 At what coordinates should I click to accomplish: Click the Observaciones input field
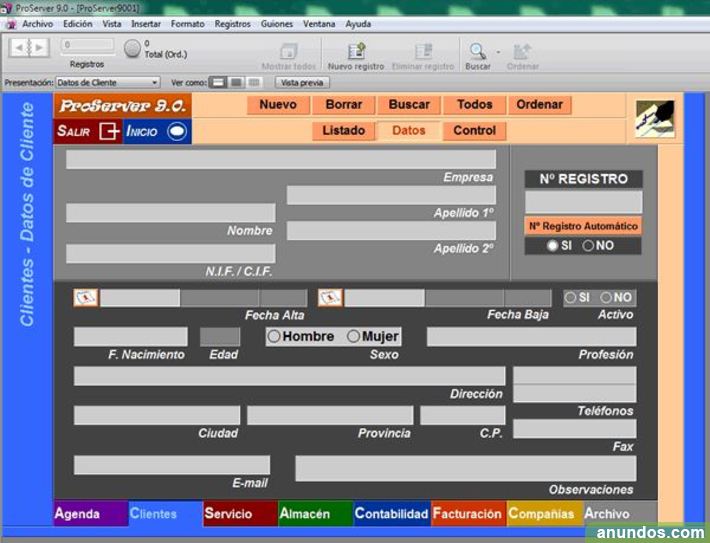click(x=465, y=468)
